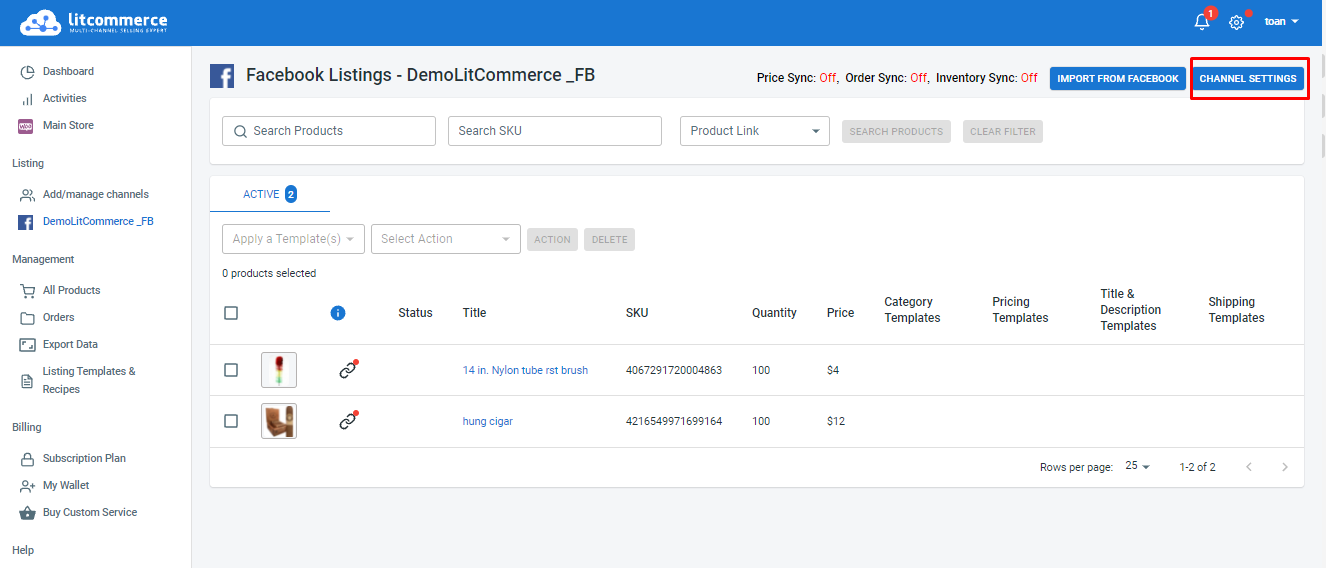Click the Quantity column header
This screenshot has width=1326, height=568.
[774, 313]
